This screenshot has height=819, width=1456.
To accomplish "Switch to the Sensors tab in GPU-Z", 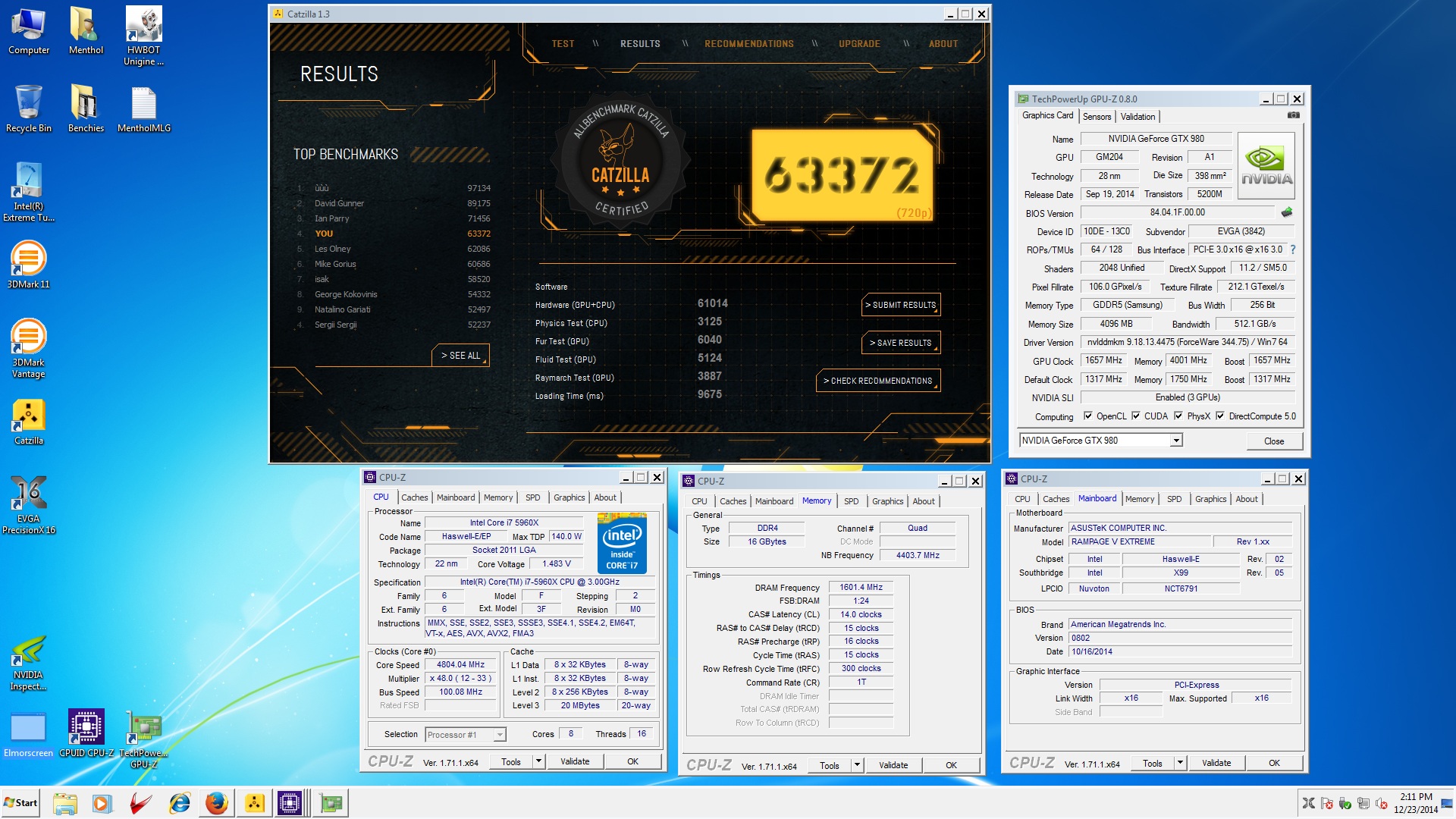I will (1097, 117).
